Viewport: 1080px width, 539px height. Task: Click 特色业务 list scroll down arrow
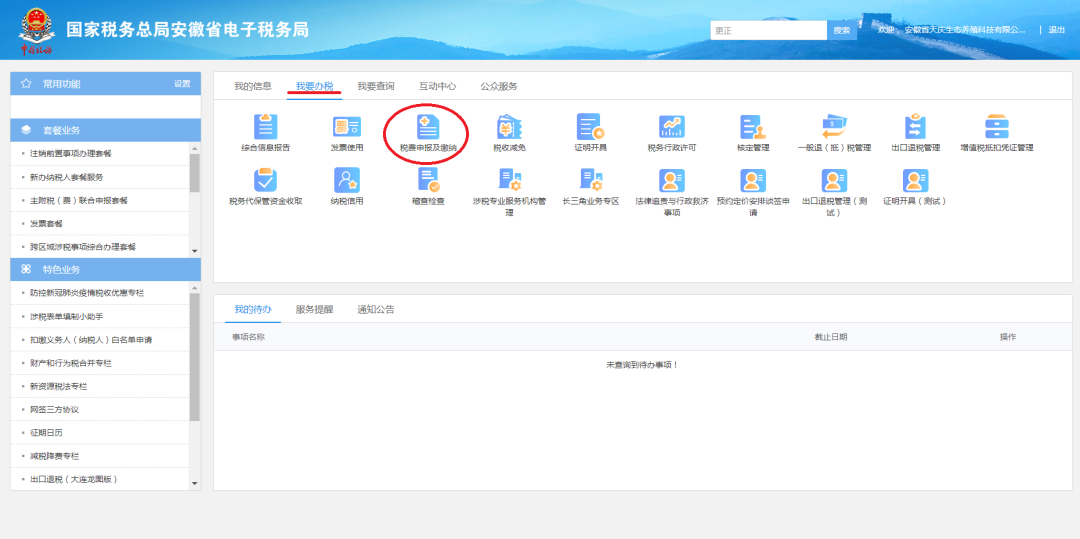[194, 484]
